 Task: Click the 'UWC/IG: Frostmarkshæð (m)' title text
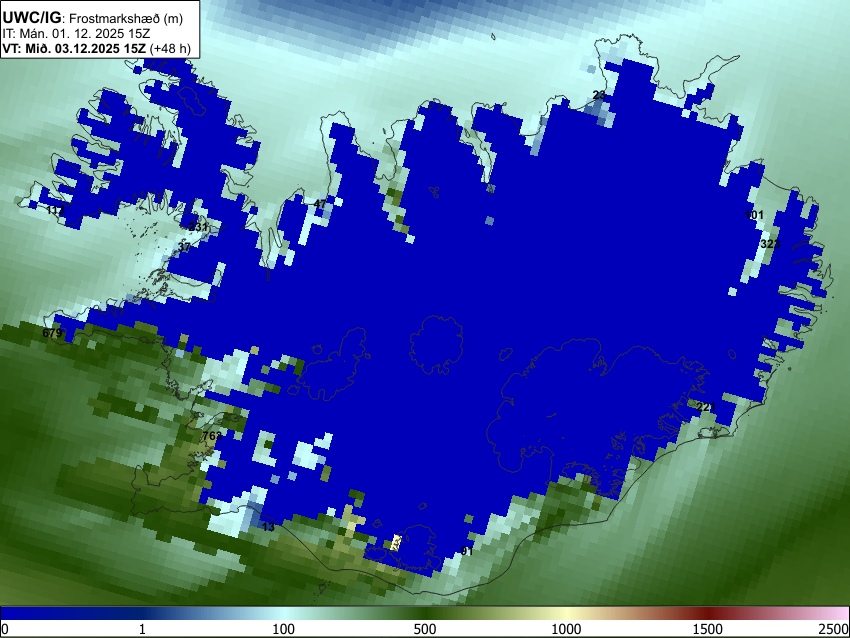click(93, 18)
